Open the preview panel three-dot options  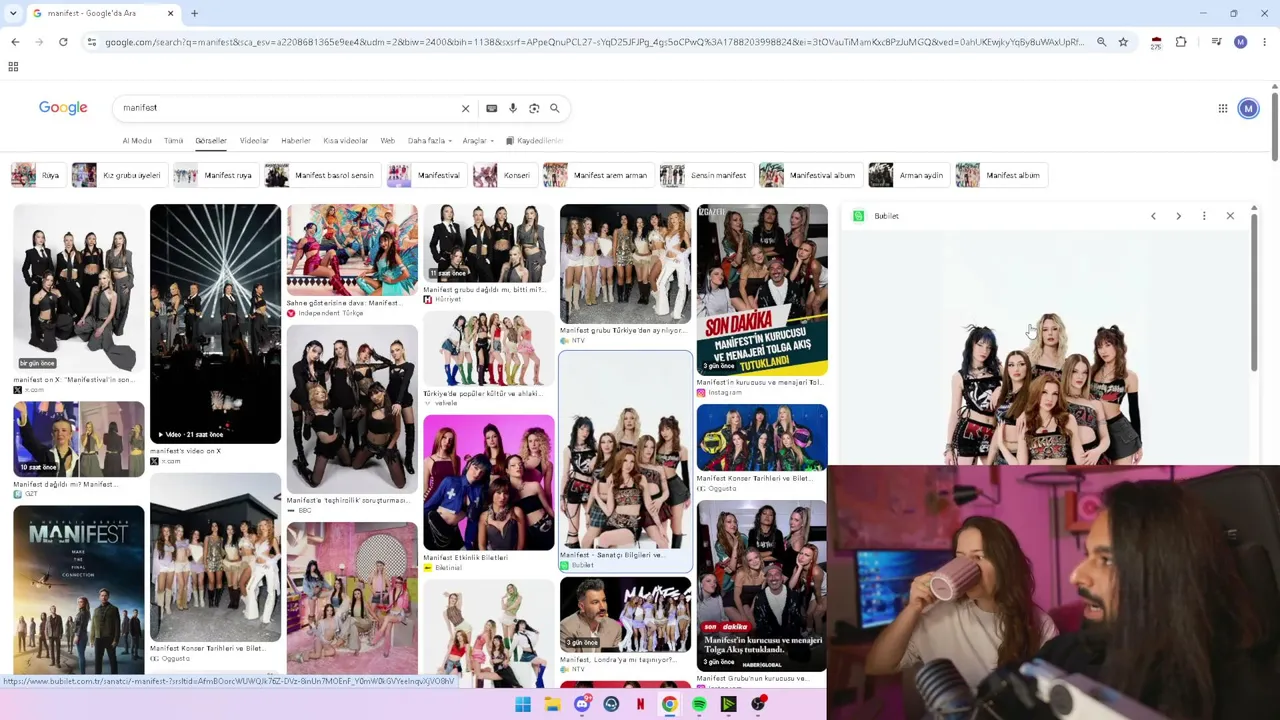1204,216
